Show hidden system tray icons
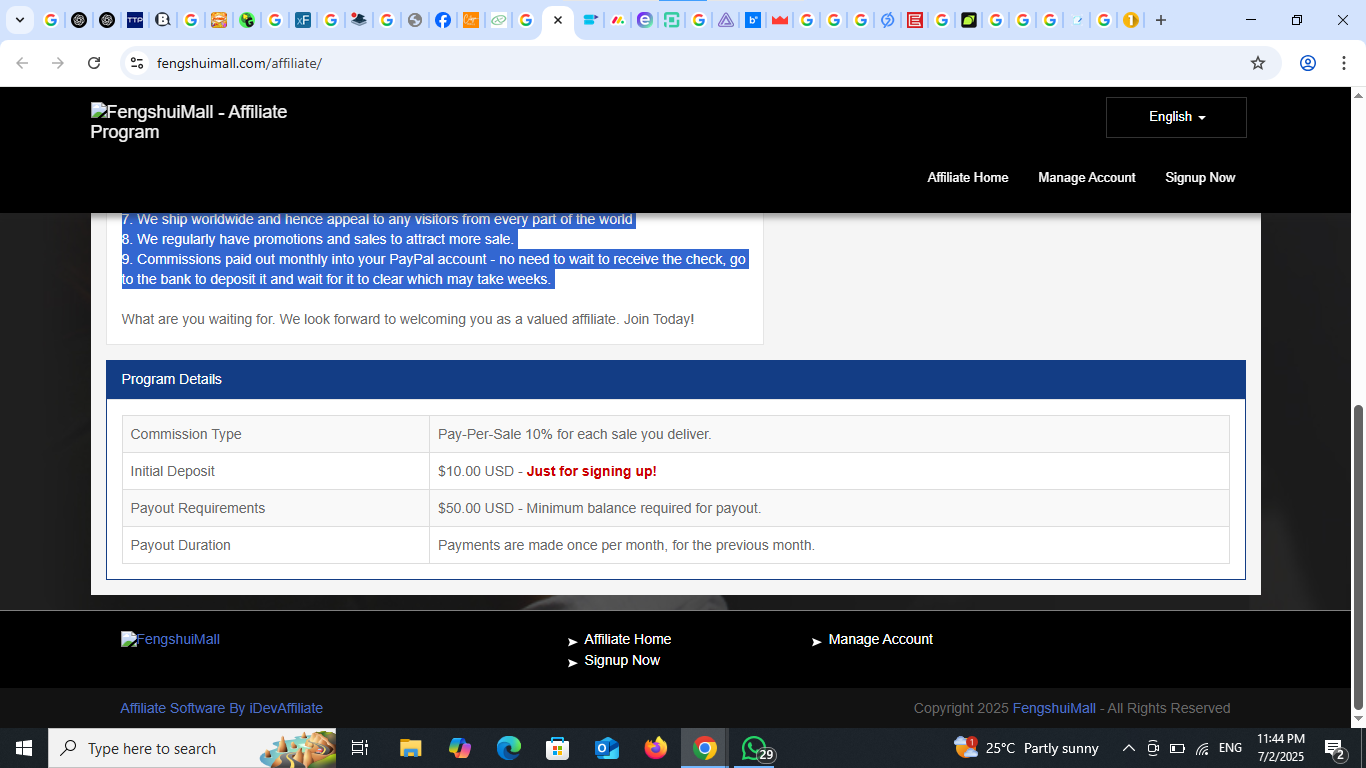 tap(1129, 748)
